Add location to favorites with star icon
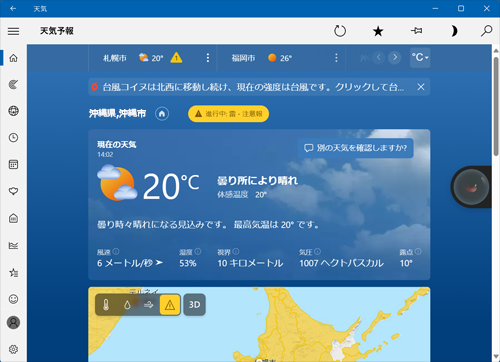This screenshot has width=500, height=362. tap(378, 31)
